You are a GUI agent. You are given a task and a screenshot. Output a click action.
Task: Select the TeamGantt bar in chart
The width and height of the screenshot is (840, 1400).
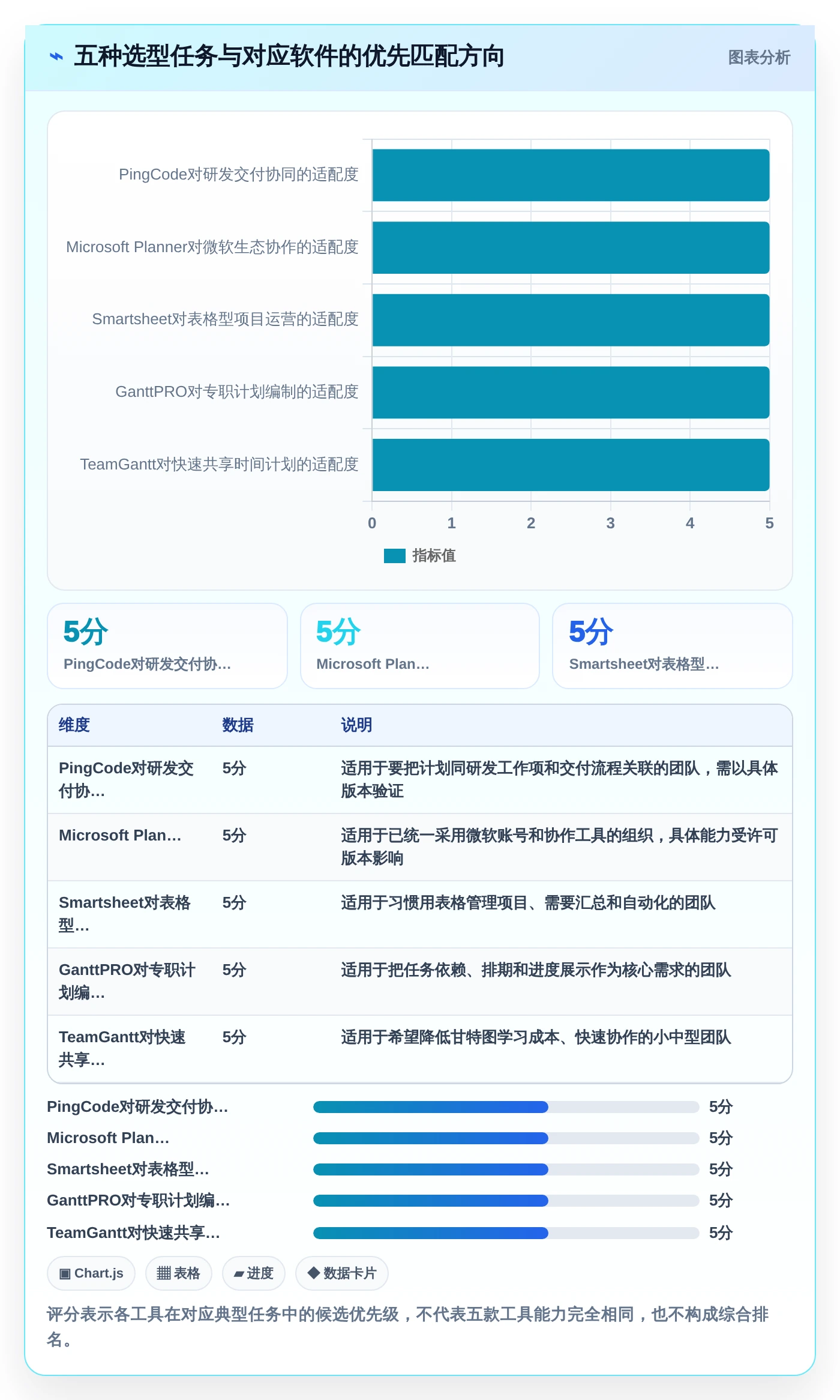pyautogui.click(x=571, y=465)
